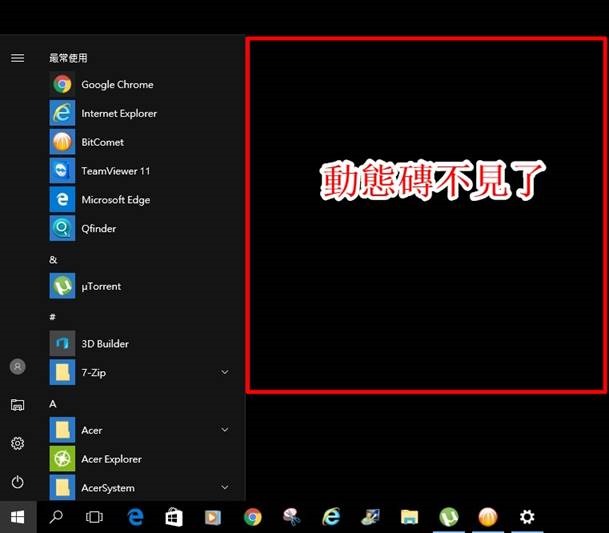
Task: Click the Power icon in Start sidebar
Action: (x=17, y=482)
